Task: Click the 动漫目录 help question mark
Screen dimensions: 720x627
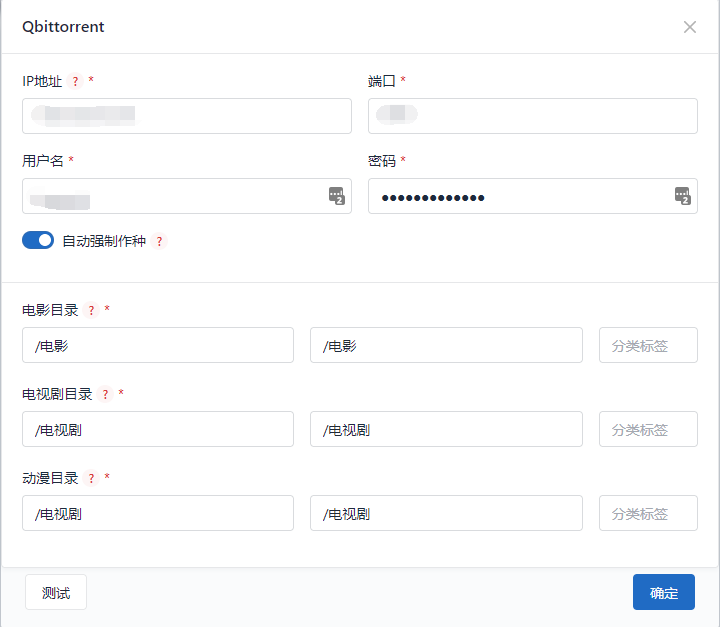Action: [x=91, y=478]
